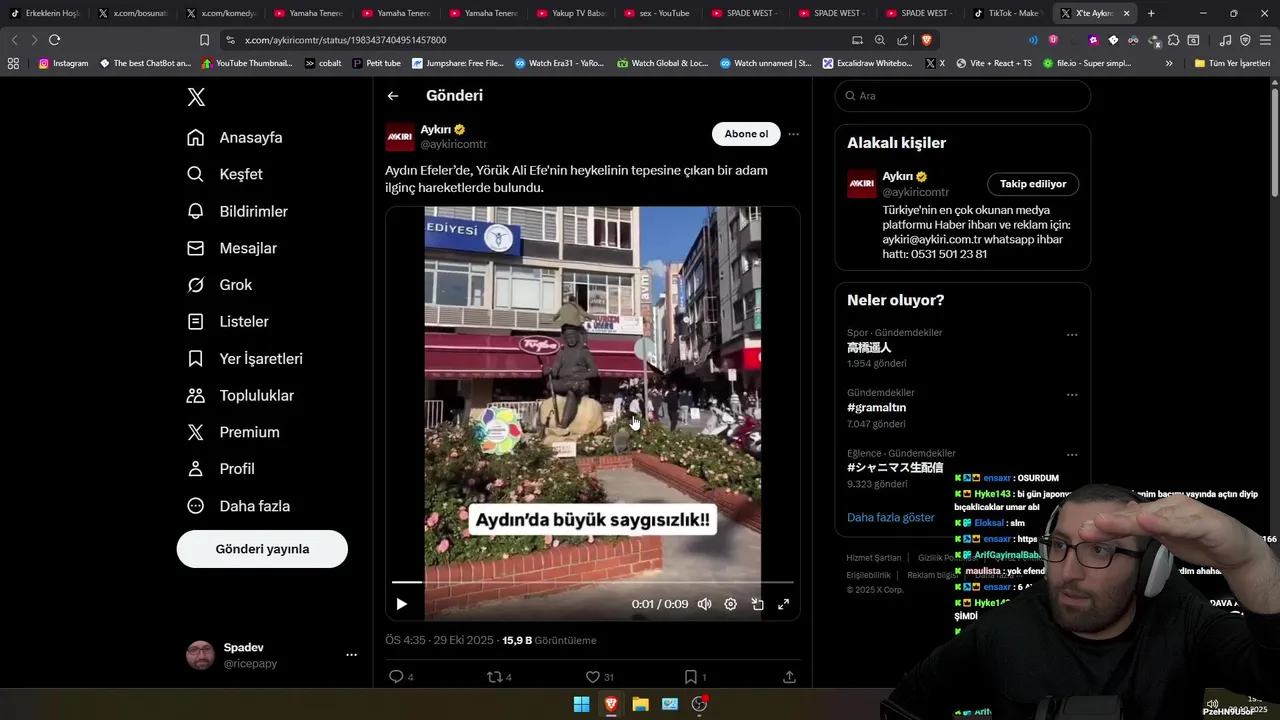
Task: Click the Brave VPN shield icon
Action: coord(1245,40)
